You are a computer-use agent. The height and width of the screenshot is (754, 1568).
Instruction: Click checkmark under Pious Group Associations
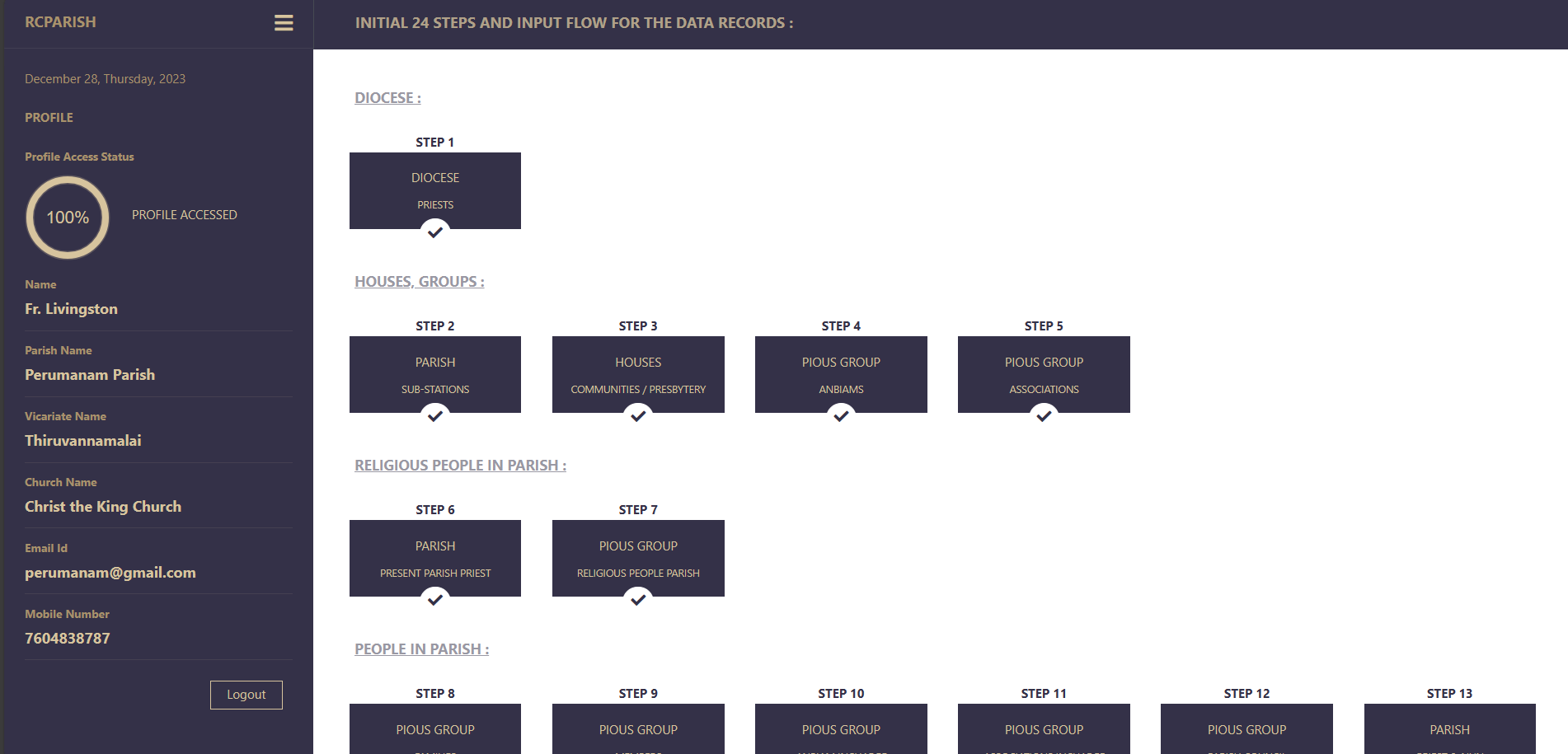(x=1044, y=416)
